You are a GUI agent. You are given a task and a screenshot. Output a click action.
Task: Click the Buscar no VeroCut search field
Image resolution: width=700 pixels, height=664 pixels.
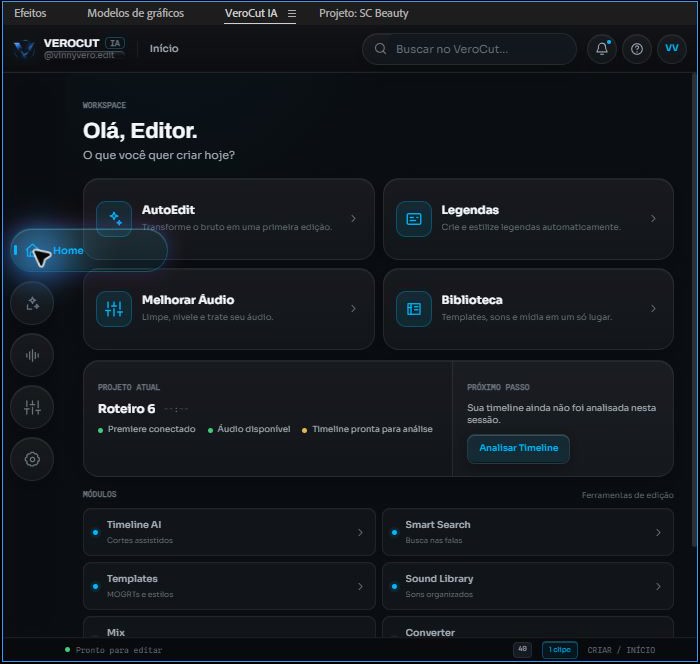click(x=469, y=49)
